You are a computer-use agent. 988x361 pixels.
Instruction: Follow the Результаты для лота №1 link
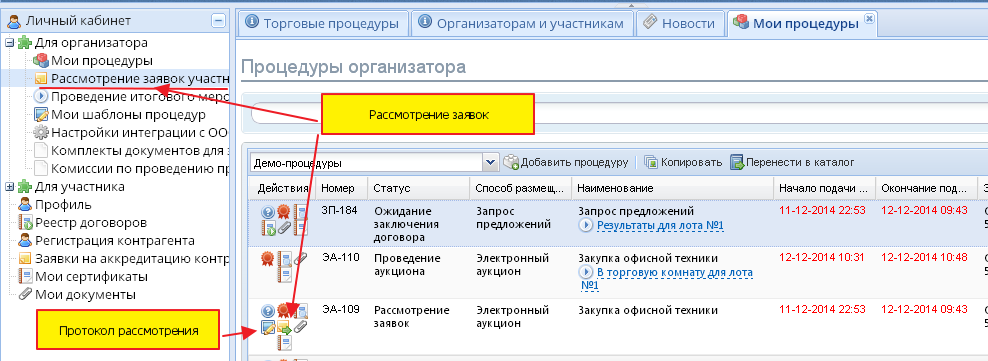point(660,226)
